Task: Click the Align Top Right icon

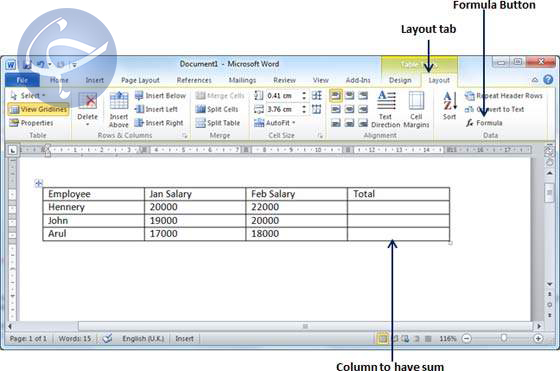Action: tap(363, 96)
